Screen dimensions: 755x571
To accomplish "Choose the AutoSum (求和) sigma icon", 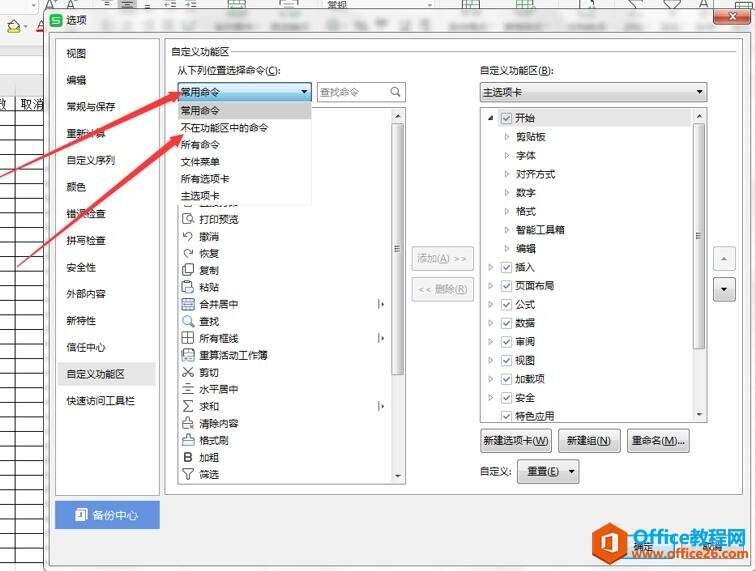I will [x=188, y=406].
